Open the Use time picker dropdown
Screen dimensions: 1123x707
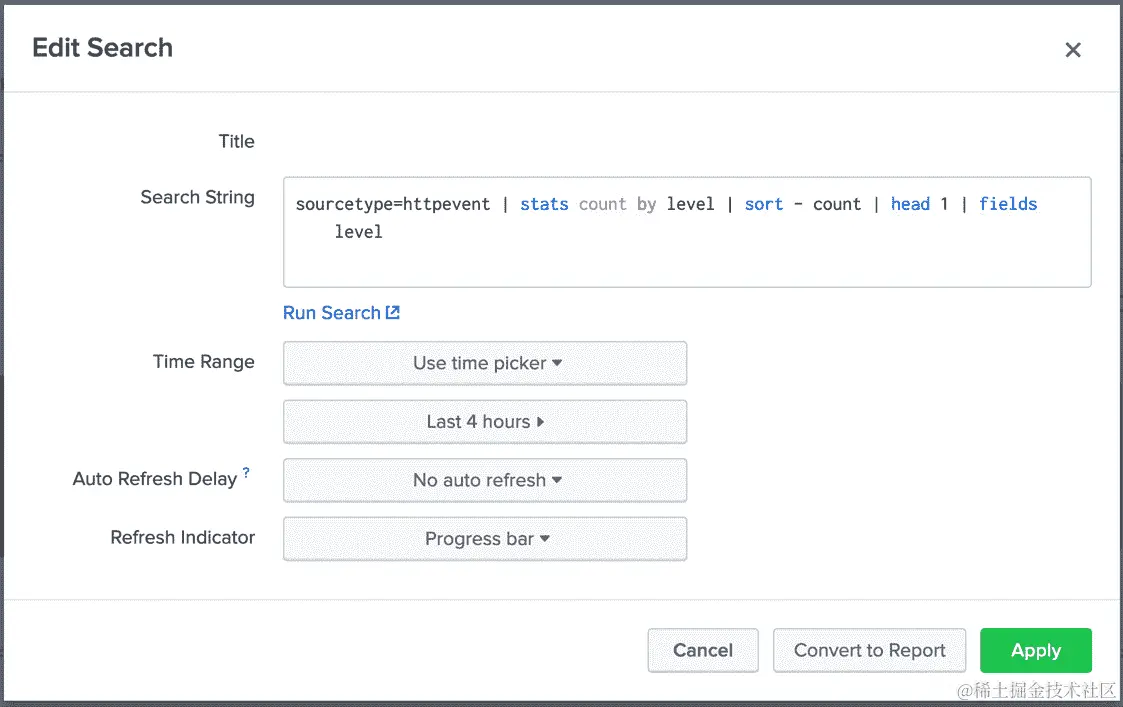tap(485, 363)
